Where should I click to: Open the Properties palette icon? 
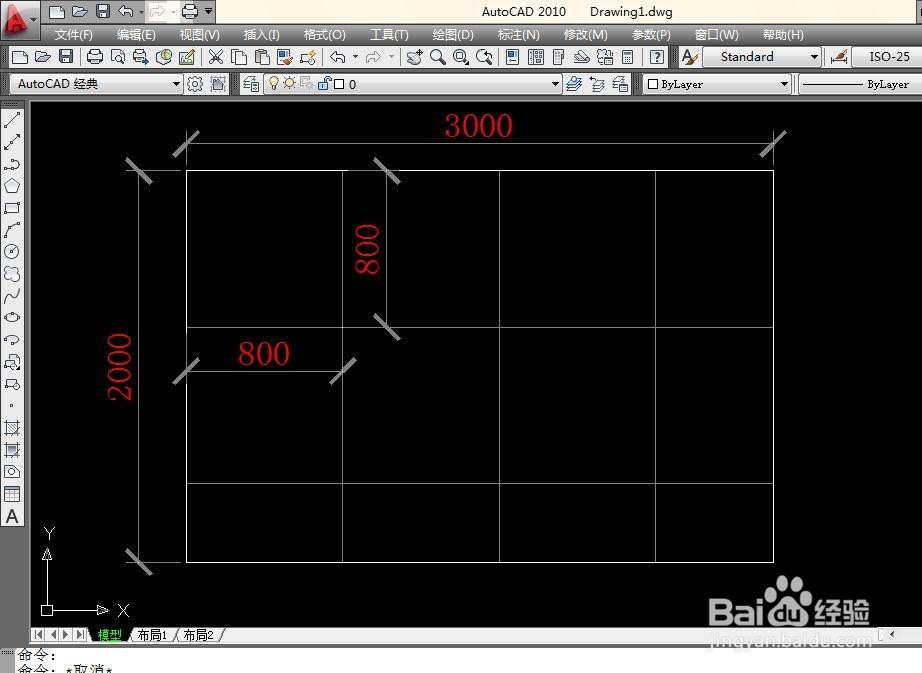point(513,57)
